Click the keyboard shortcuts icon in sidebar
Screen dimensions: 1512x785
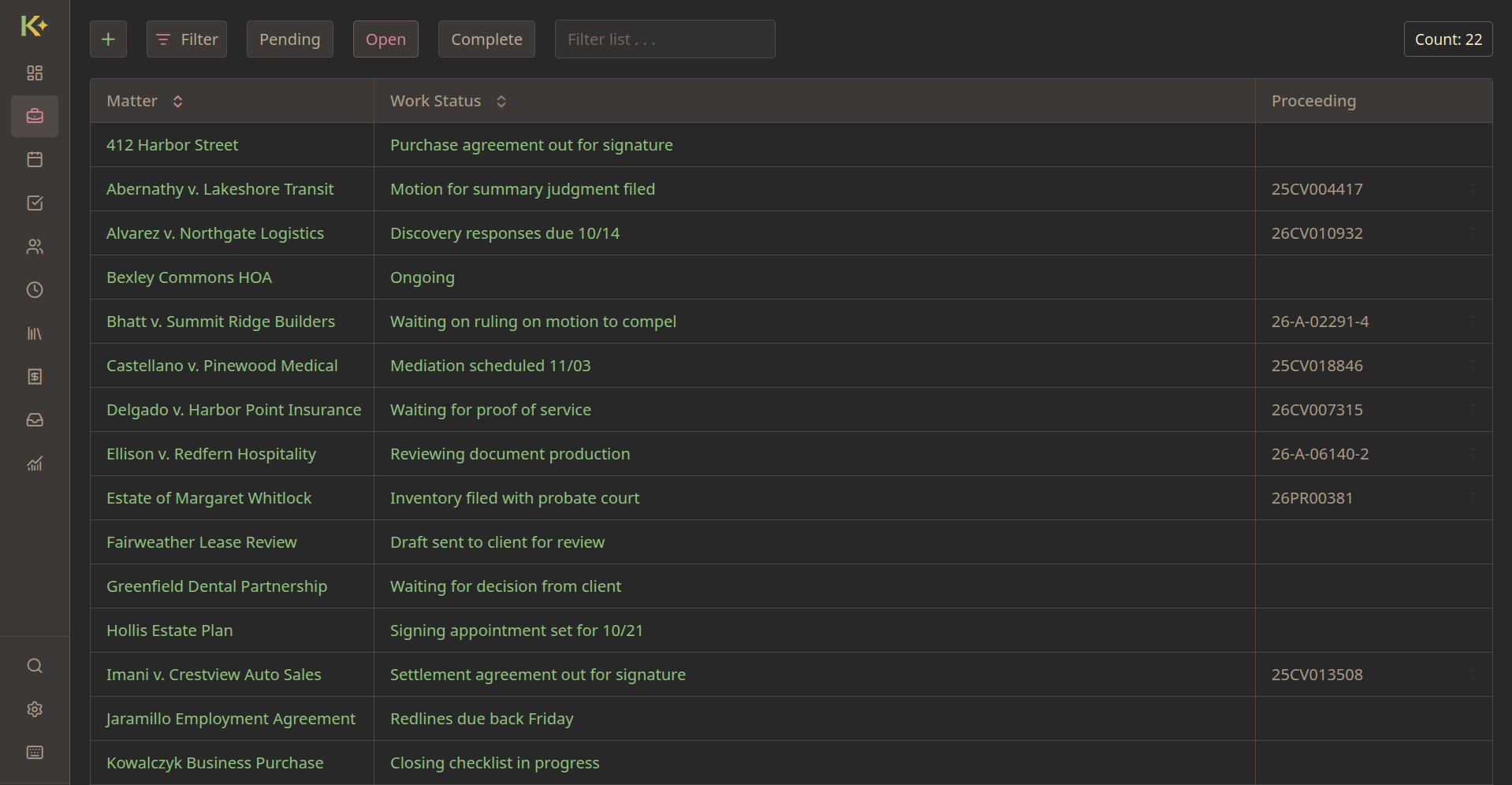pyautogui.click(x=35, y=753)
